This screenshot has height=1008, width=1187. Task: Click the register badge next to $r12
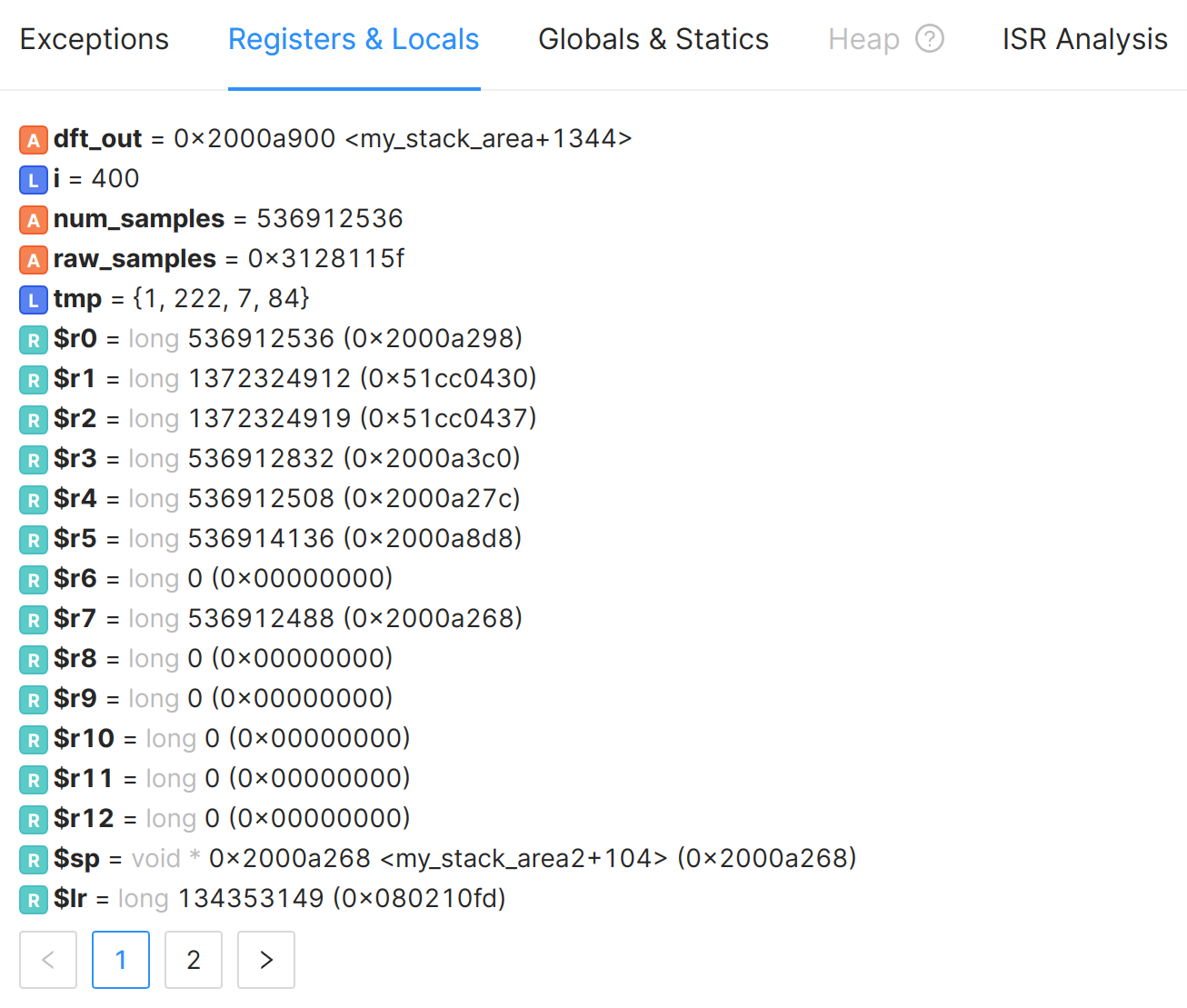coord(33,819)
